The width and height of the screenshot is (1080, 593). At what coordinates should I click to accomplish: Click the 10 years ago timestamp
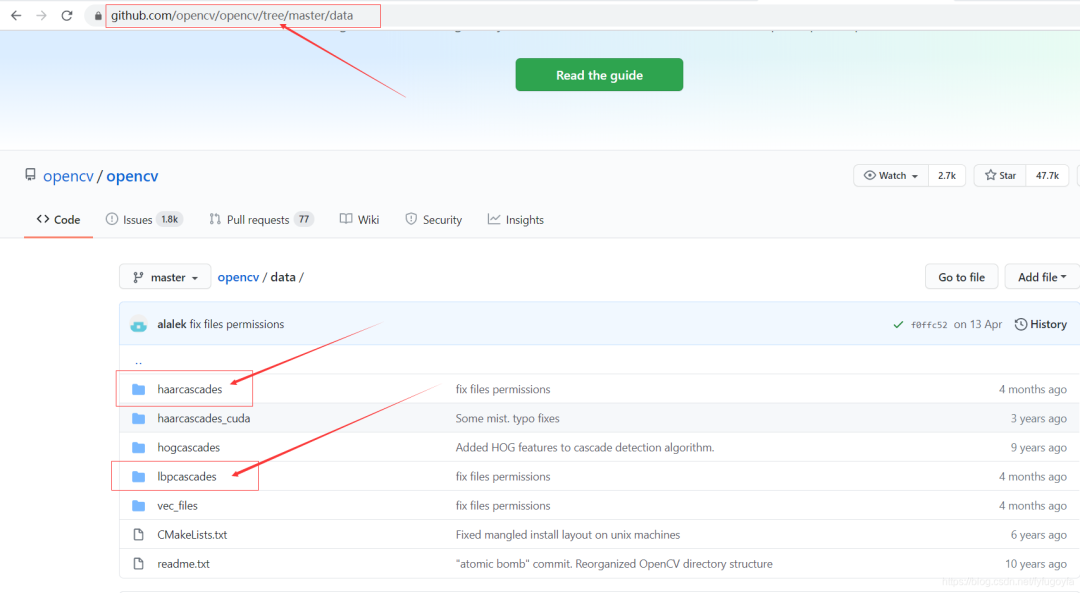click(1035, 563)
